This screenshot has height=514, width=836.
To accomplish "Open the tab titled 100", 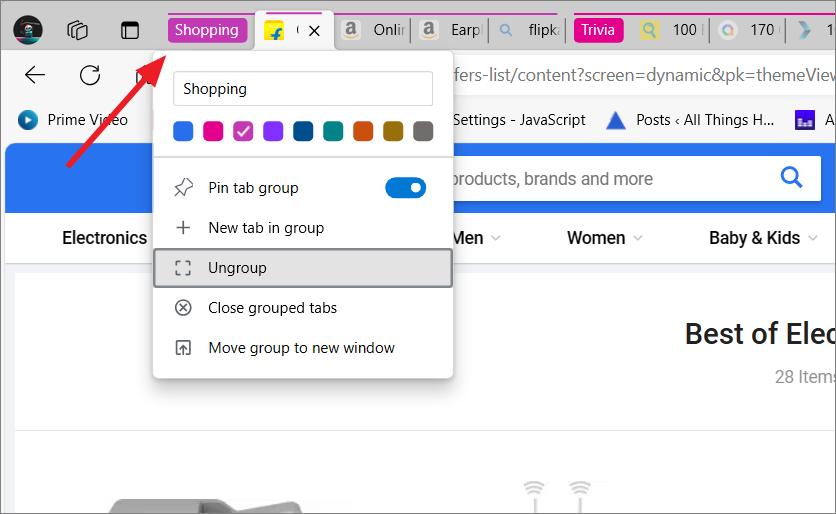I will [671, 30].
